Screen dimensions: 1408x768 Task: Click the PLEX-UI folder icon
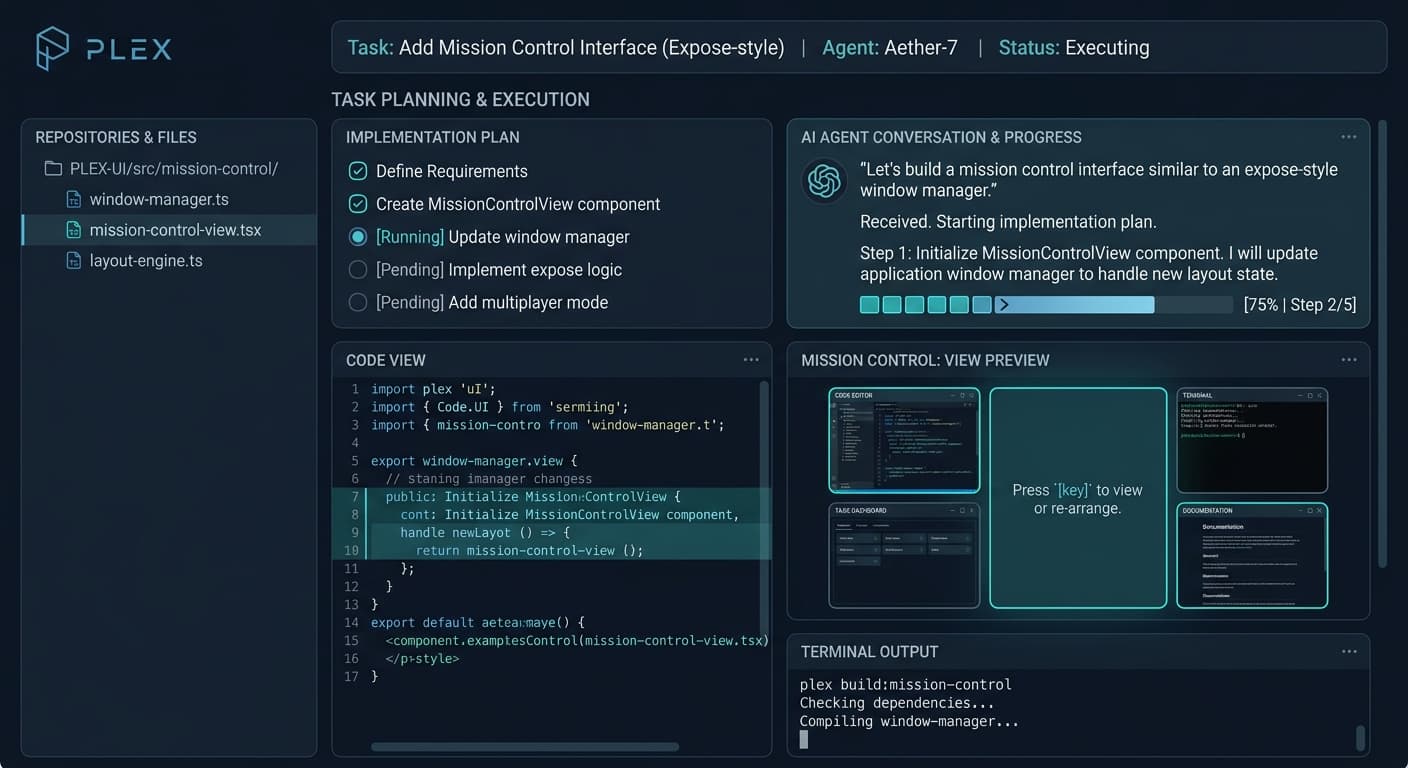pyautogui.click(x=53, y=169)
